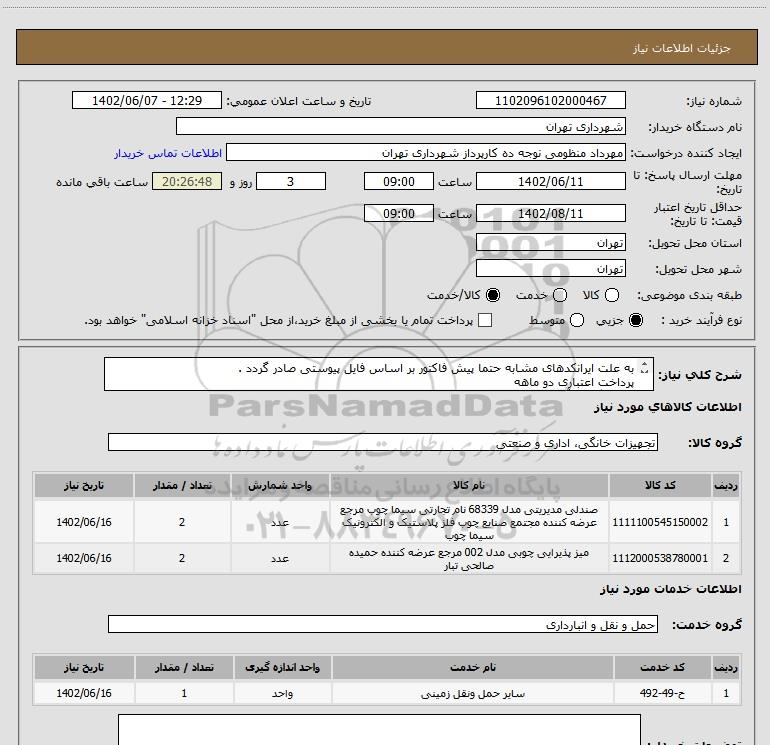This screenshot has width=770, height=745.
Task: Select the service name سایر حمل ونقل زمینی
Action: (x=473, y=693)
